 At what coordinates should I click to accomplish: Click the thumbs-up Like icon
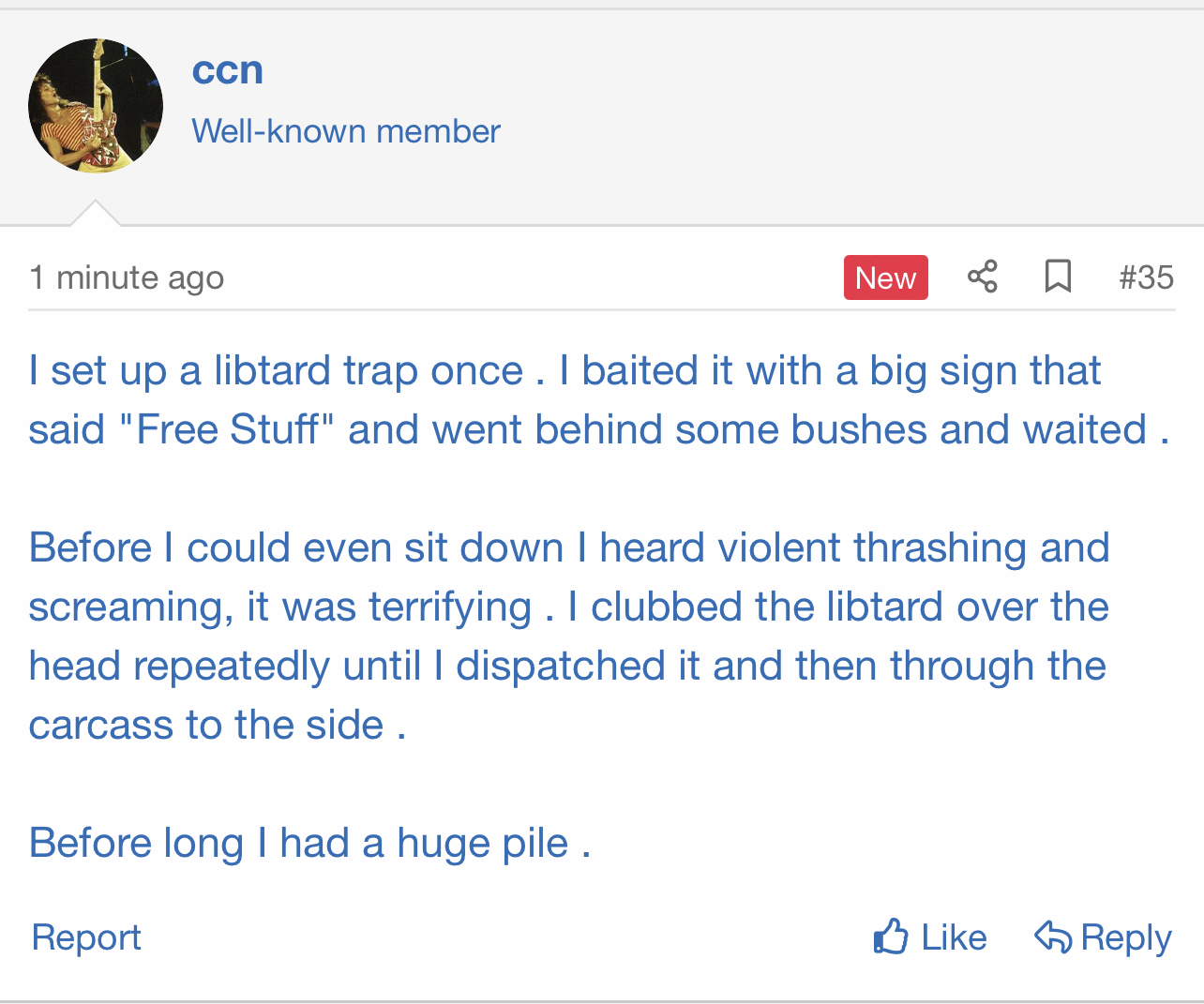click(891, 937)
